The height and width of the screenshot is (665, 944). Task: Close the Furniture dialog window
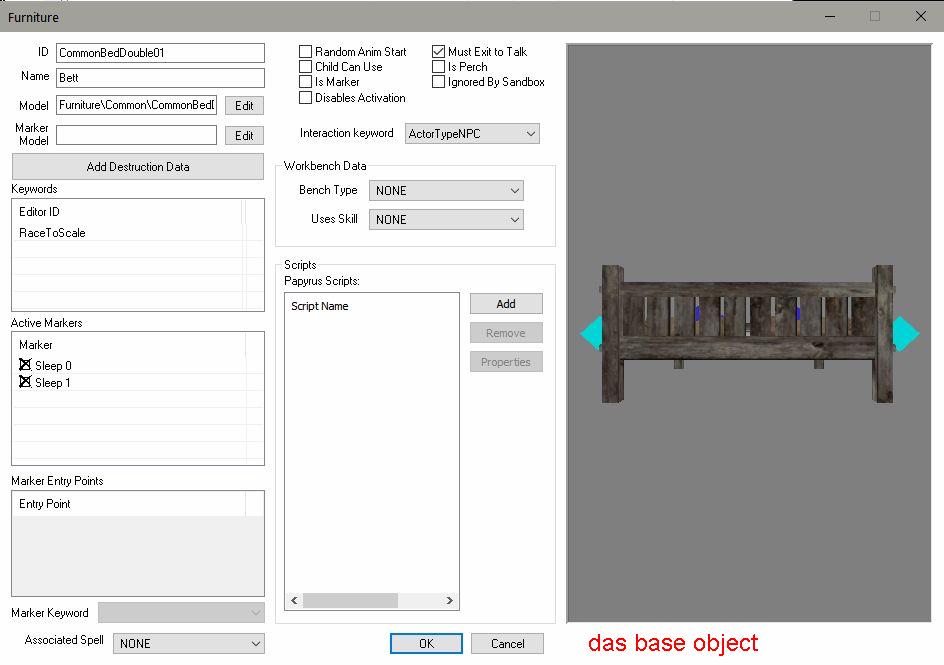click(x=920, y=16)
